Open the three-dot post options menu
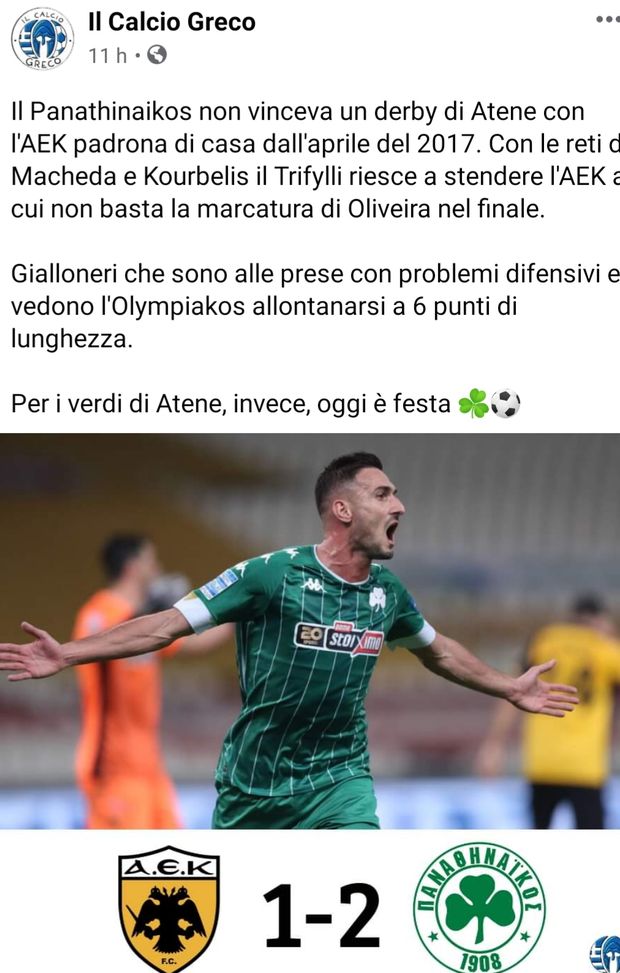Screen dimensions: 620x973 607,19
